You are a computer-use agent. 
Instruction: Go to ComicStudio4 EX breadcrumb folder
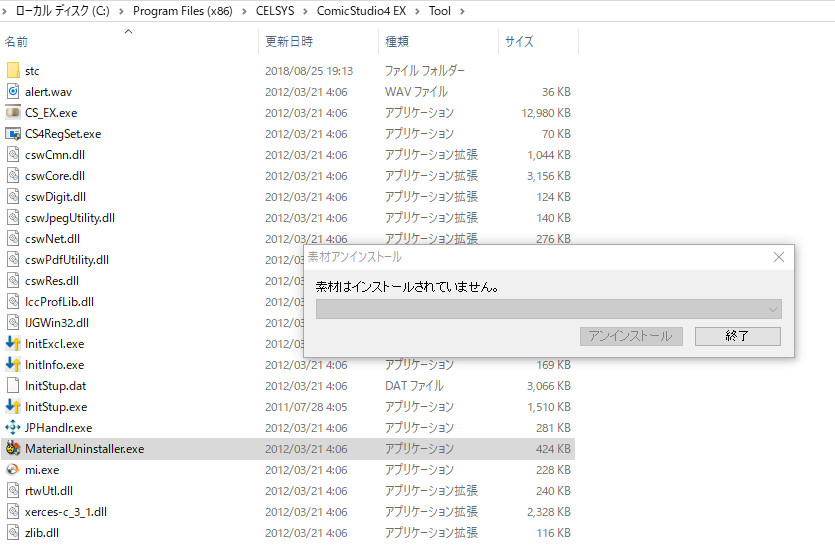pyautogui.click(x=361, y=11)
